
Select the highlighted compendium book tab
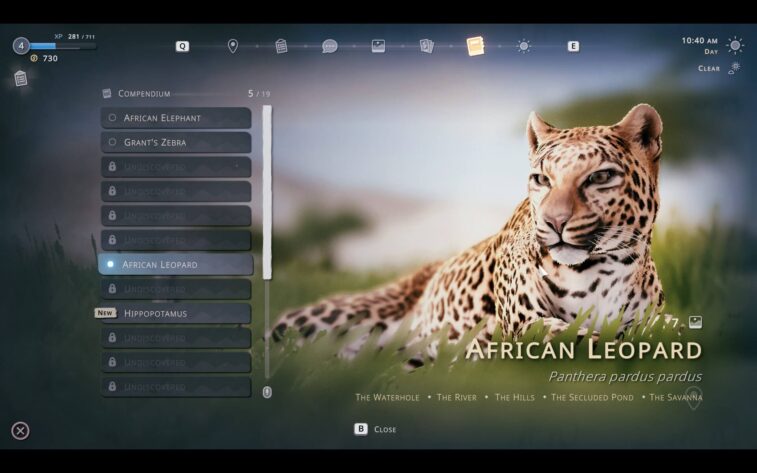click(x=476, y=46)
